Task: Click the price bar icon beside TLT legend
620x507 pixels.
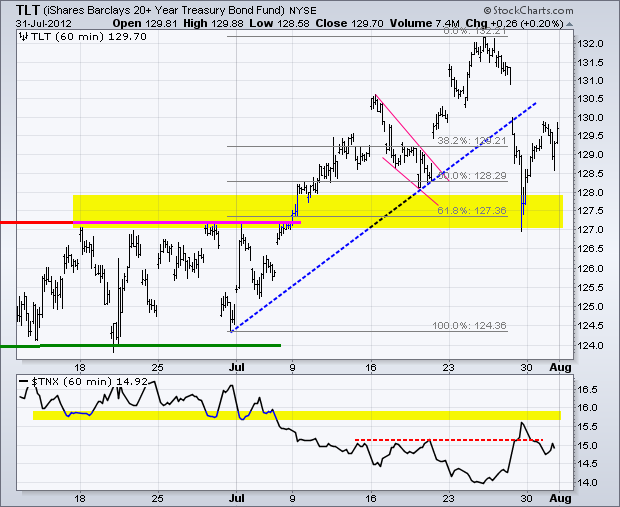Action: (23, 37)
